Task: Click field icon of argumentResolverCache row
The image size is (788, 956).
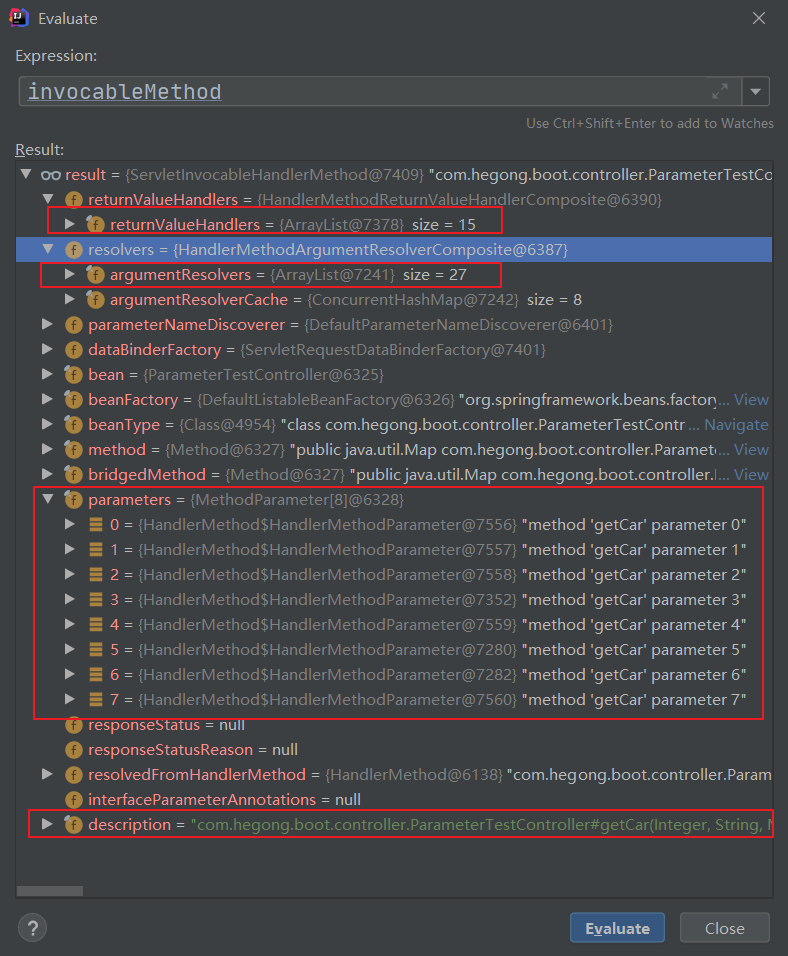Action: point(95,299)
